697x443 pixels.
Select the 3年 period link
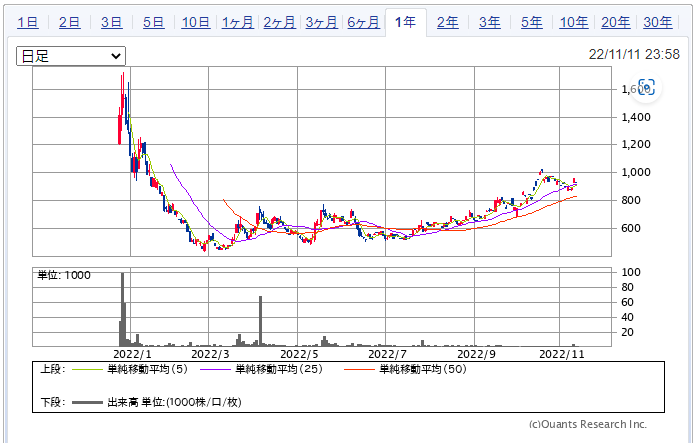pyautogui.click(x=489, y=22)
